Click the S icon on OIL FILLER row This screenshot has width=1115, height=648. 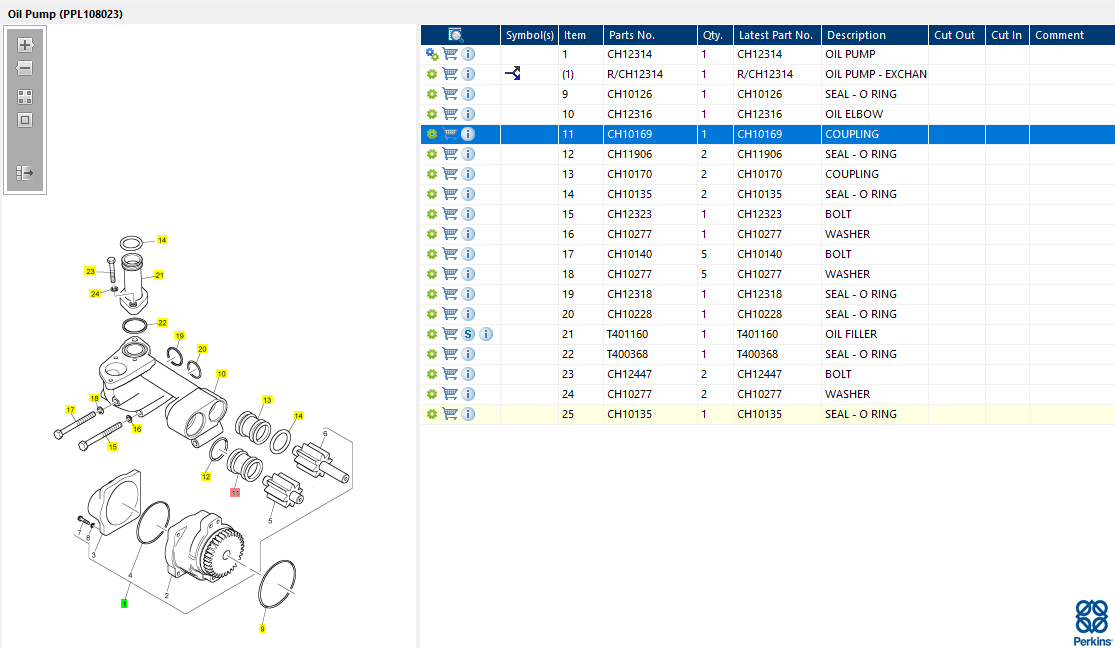[468, 334]
